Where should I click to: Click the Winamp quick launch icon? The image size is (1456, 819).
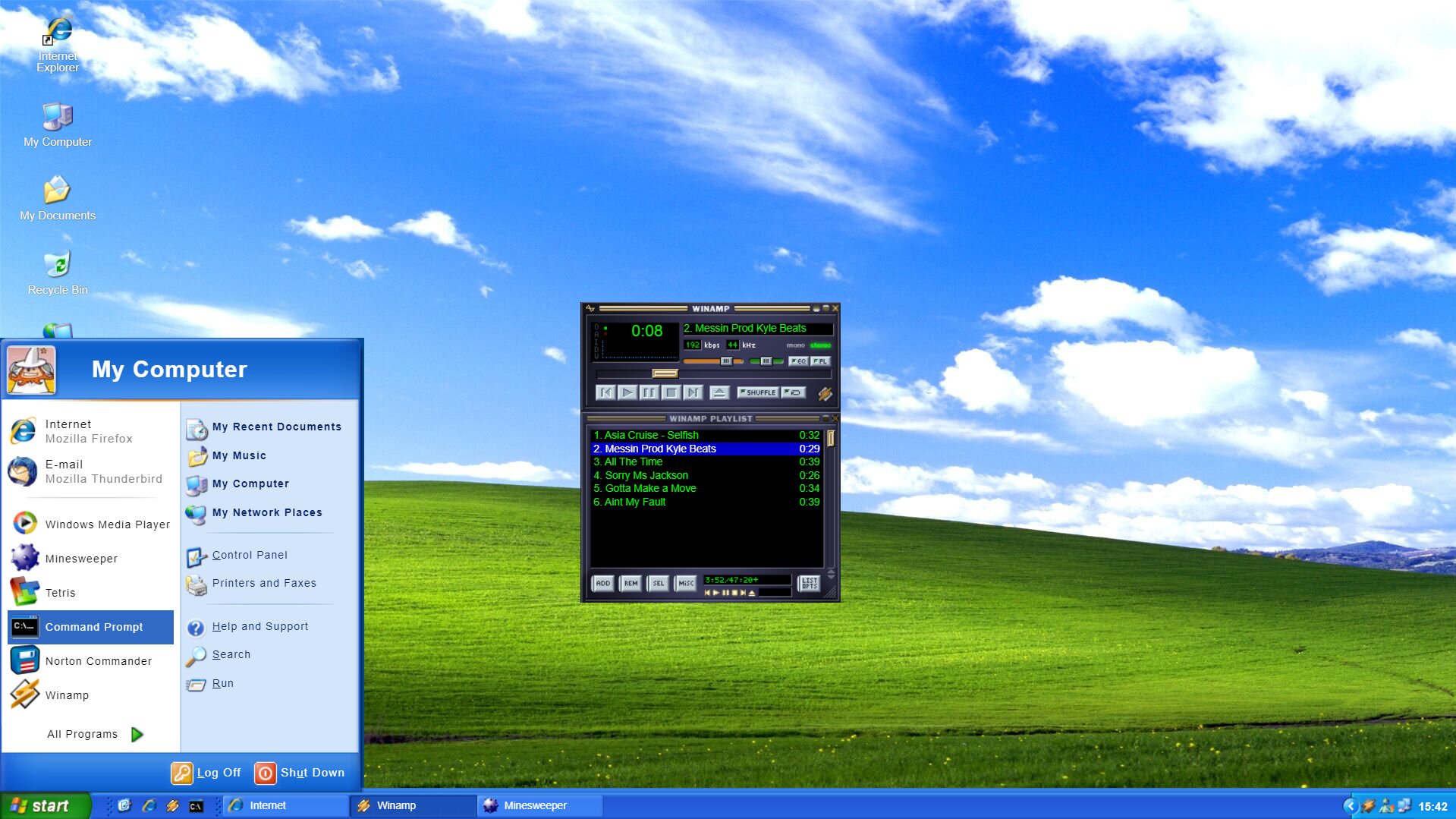tap(172, 806)
